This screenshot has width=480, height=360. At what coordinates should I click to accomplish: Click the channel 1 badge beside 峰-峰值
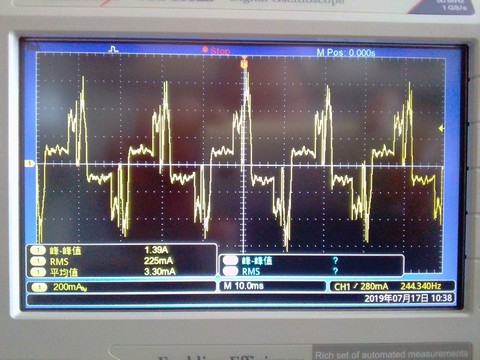(x=38, y=250)
